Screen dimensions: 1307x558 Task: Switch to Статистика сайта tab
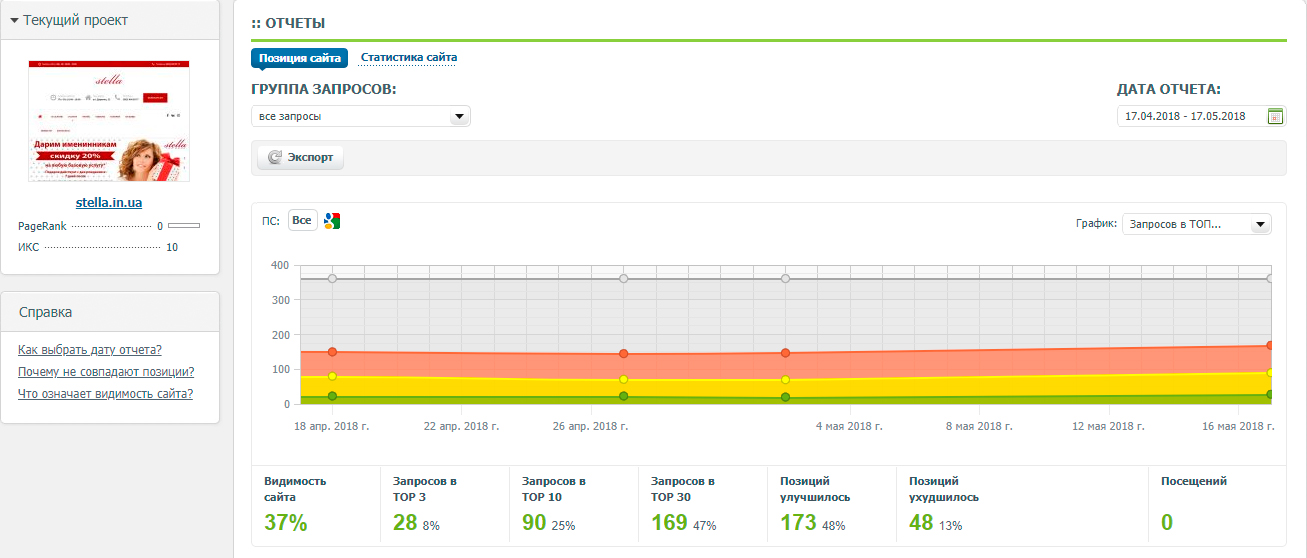coord(409,58)
